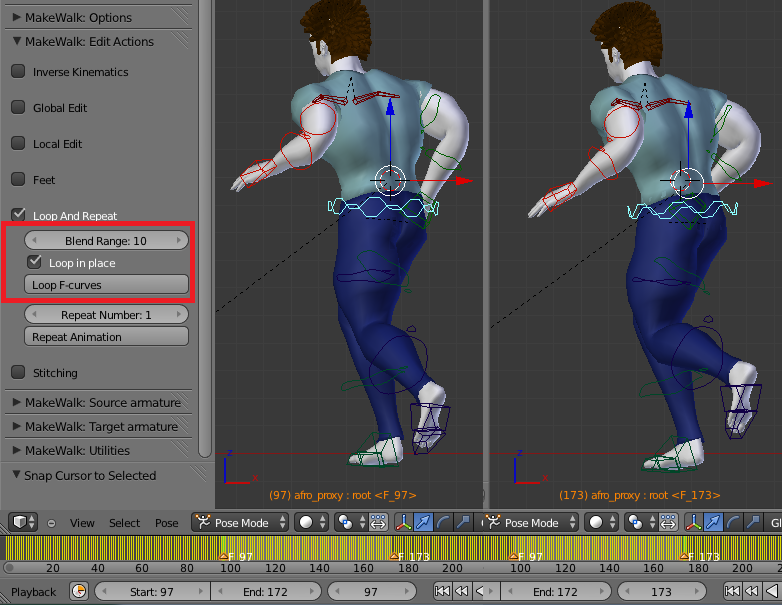This screenshot has height=606, width=782.
Task: Open the left Pose Mode dropdown
Action: [x=241, y=522]
